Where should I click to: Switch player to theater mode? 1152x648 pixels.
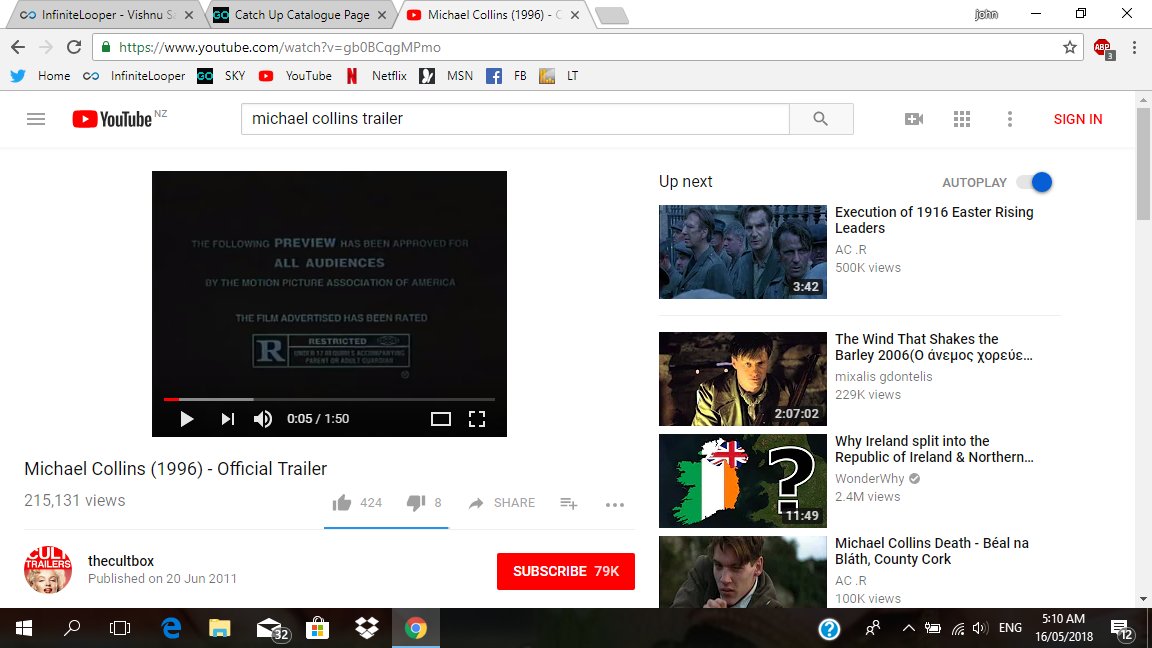click(441, 419)
